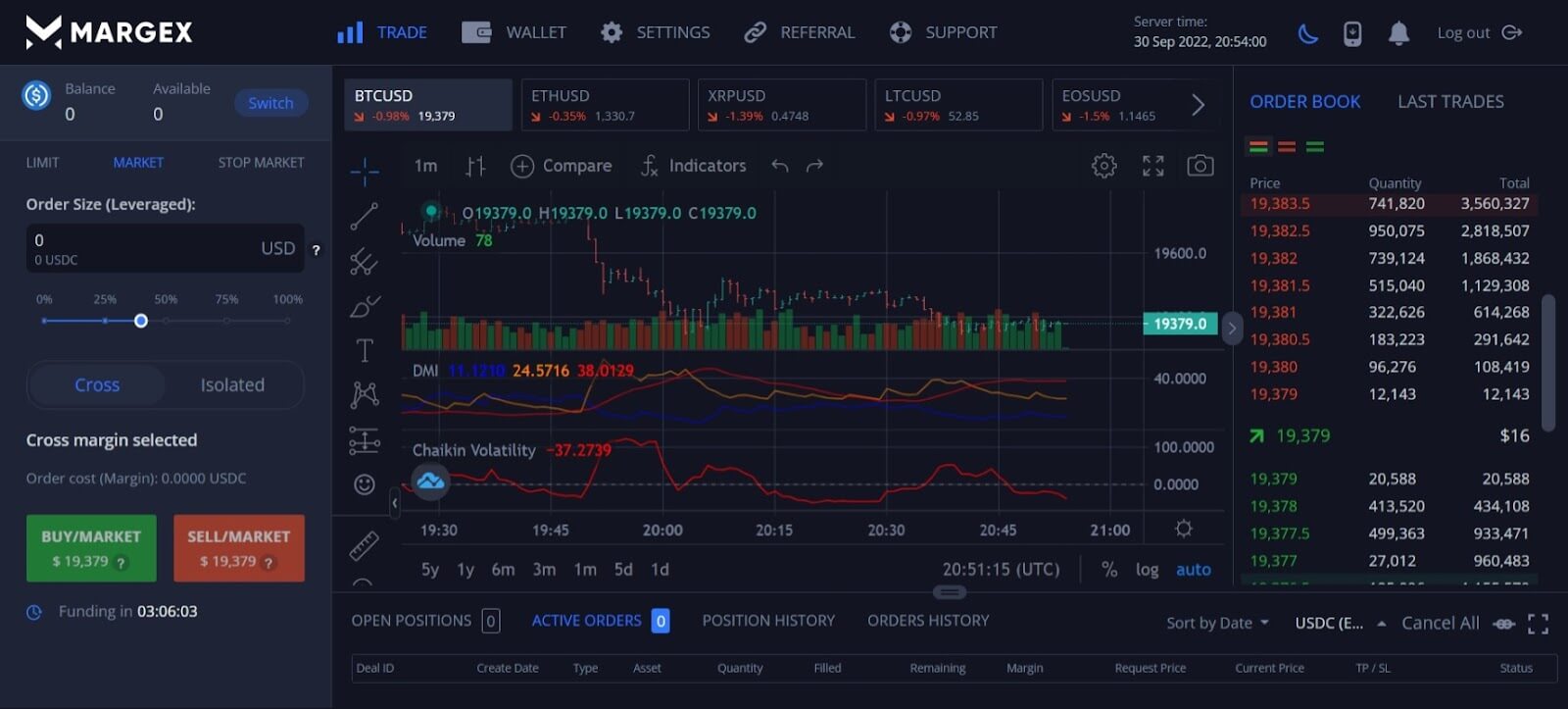
Task: Click the cloud publish icon on chart
Action: (x=430, y=481)
